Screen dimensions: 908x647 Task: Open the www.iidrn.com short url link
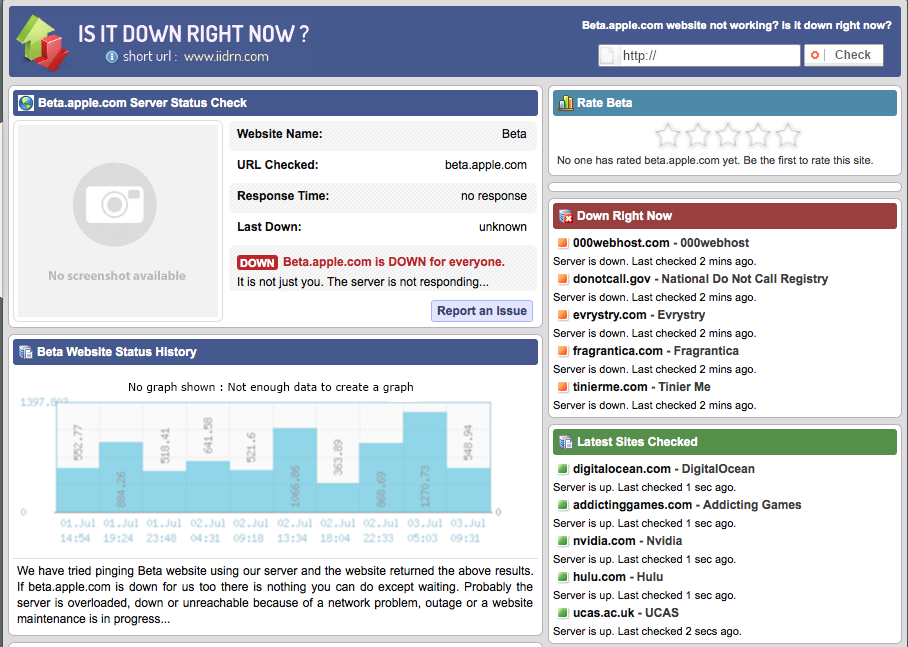pyautogui.click(x=226, y=57)
